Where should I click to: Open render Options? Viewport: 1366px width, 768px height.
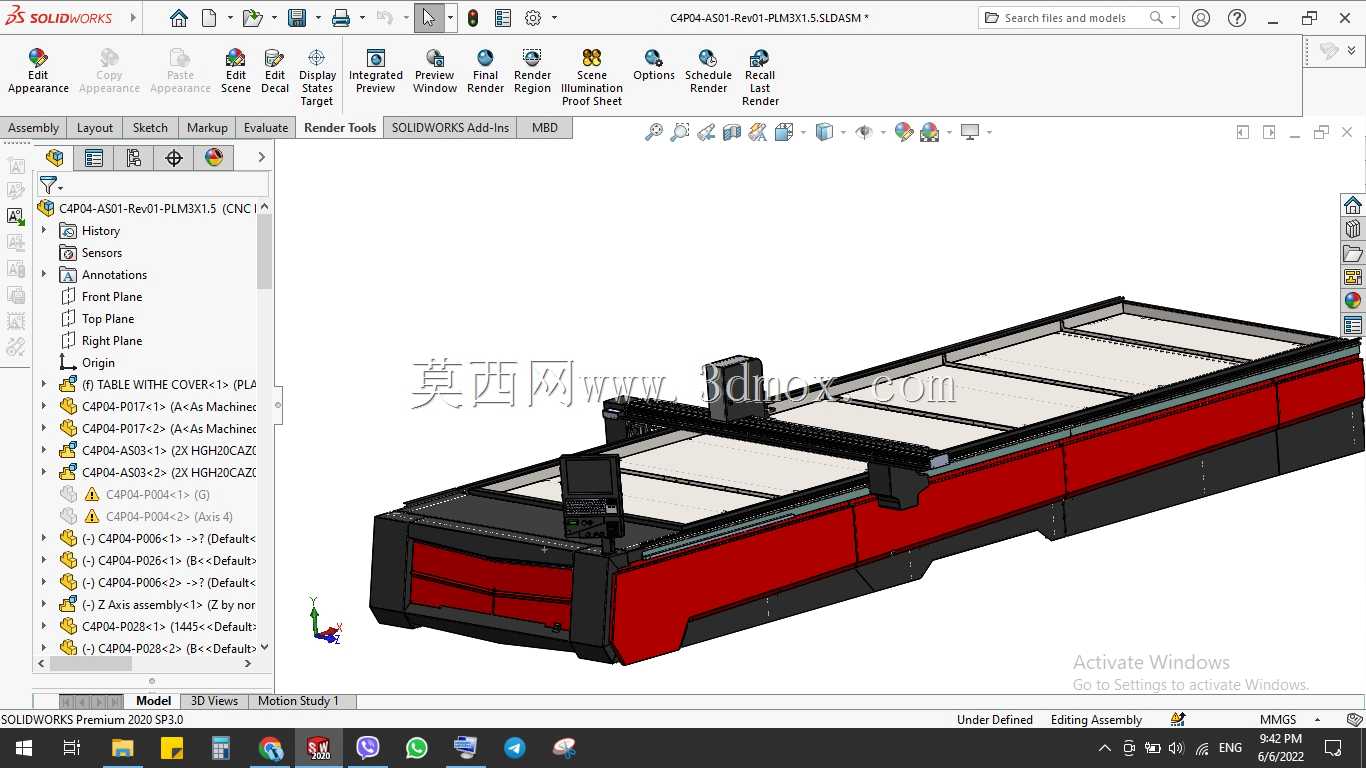coord(654,65)
